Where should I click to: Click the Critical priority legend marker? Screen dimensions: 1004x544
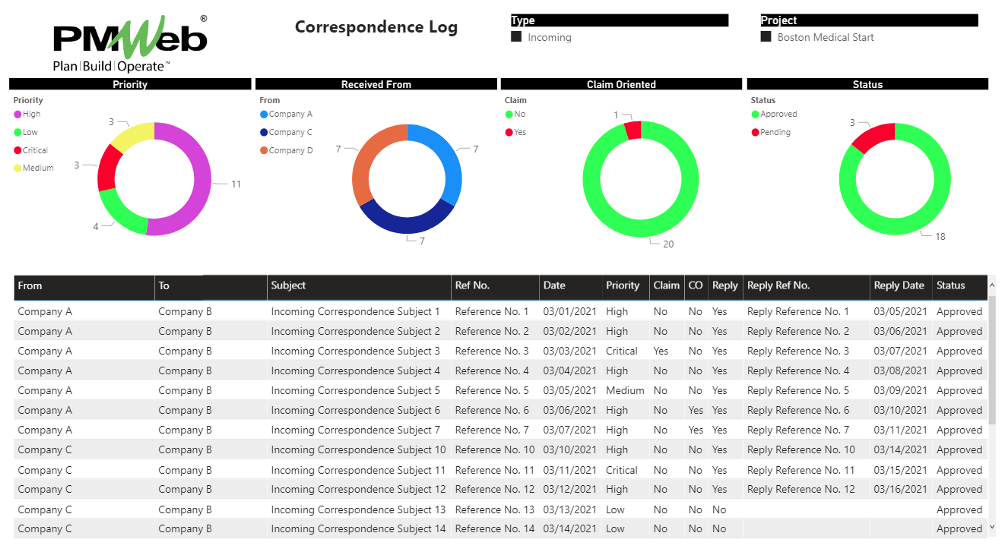18,150
